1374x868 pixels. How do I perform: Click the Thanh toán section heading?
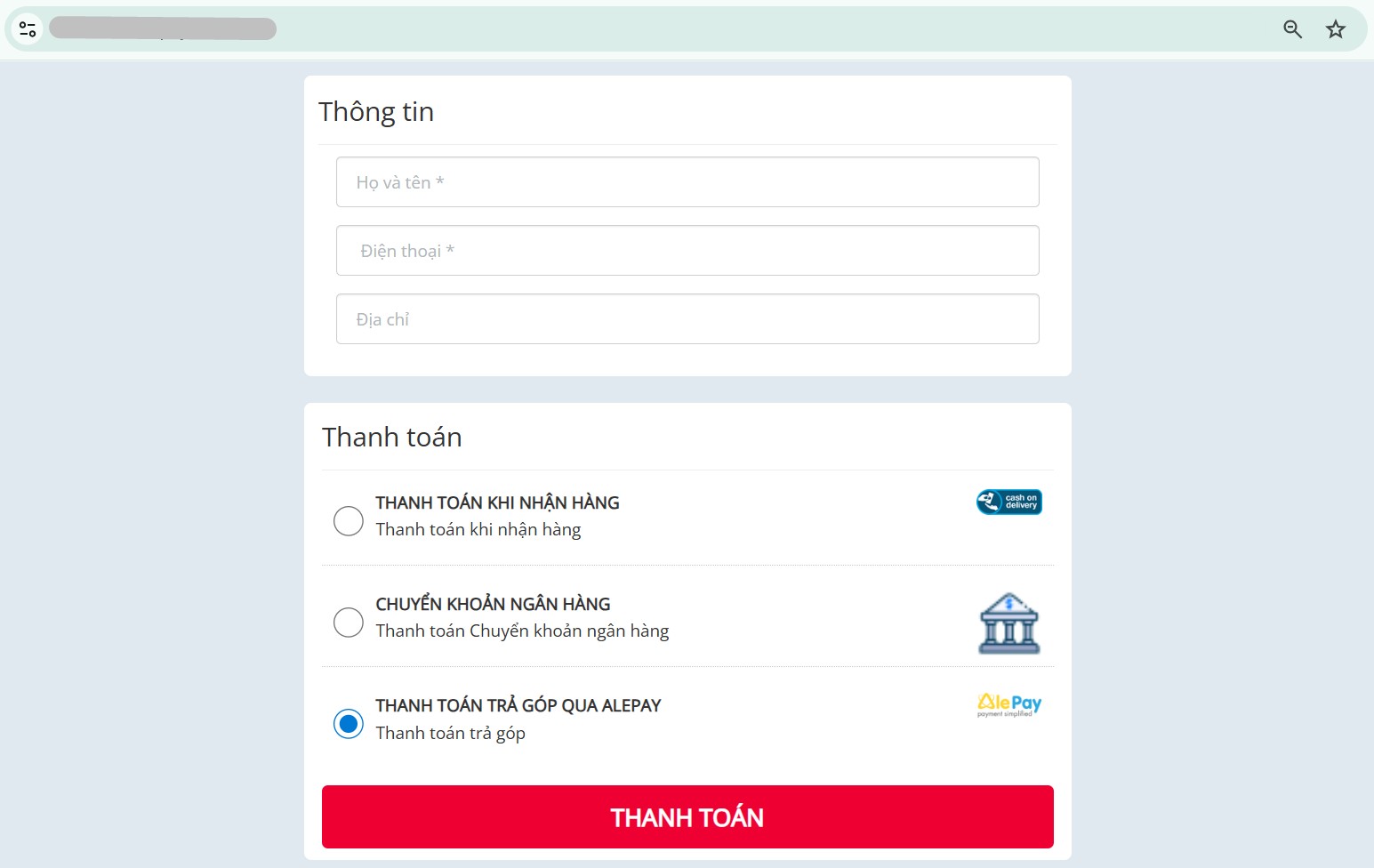click(x=392, y=437)
